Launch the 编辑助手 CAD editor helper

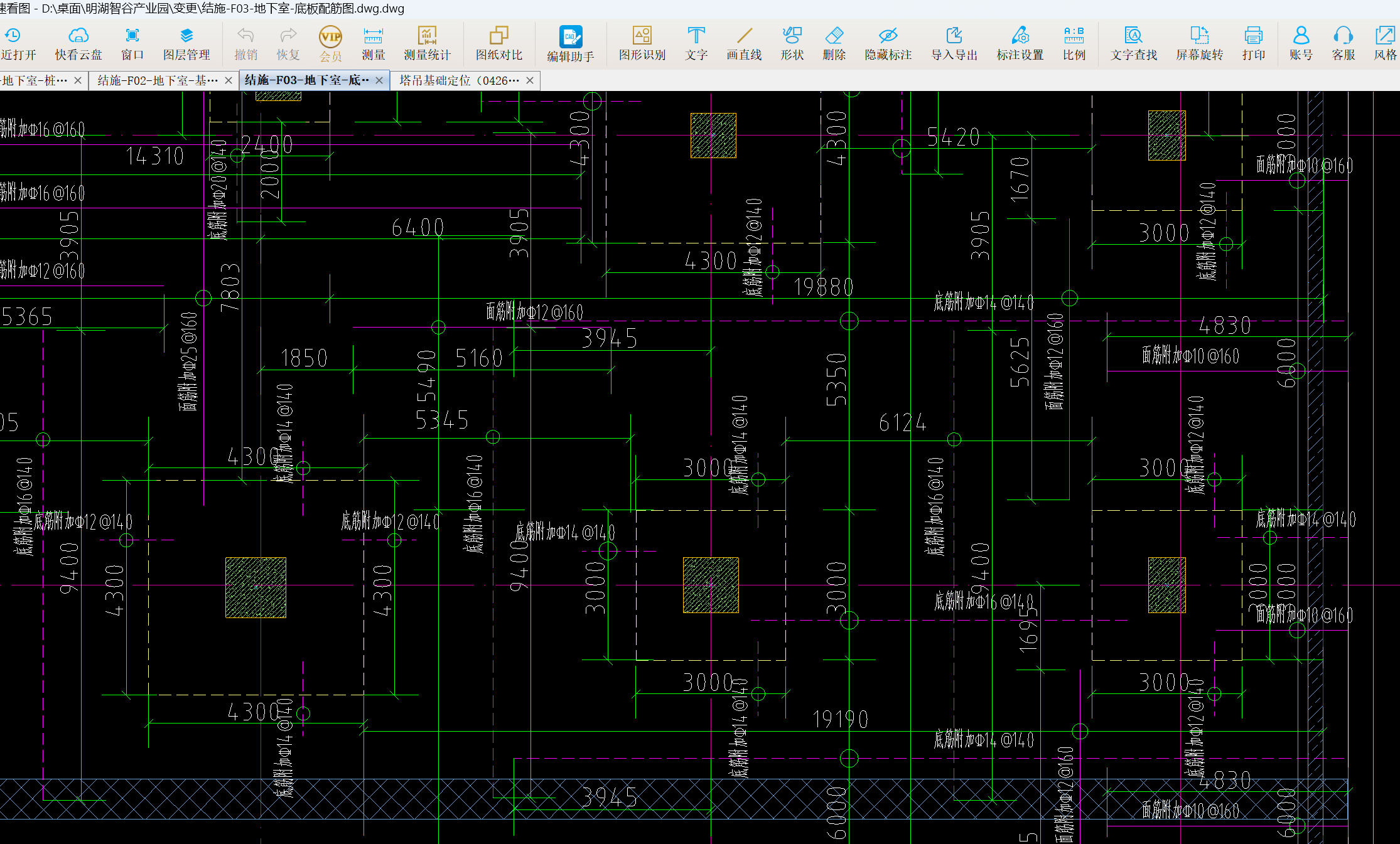point(571,44)
